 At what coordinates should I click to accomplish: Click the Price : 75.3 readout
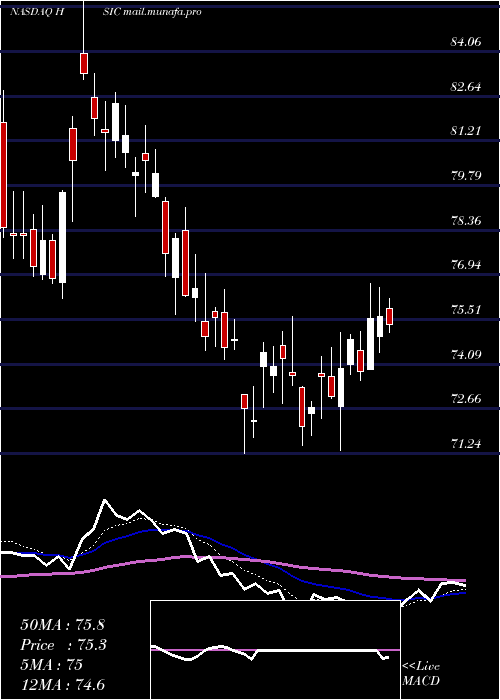[63, 645]
